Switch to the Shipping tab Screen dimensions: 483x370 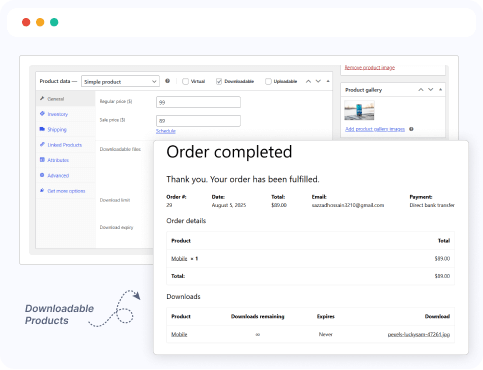[x=65, y=129]
